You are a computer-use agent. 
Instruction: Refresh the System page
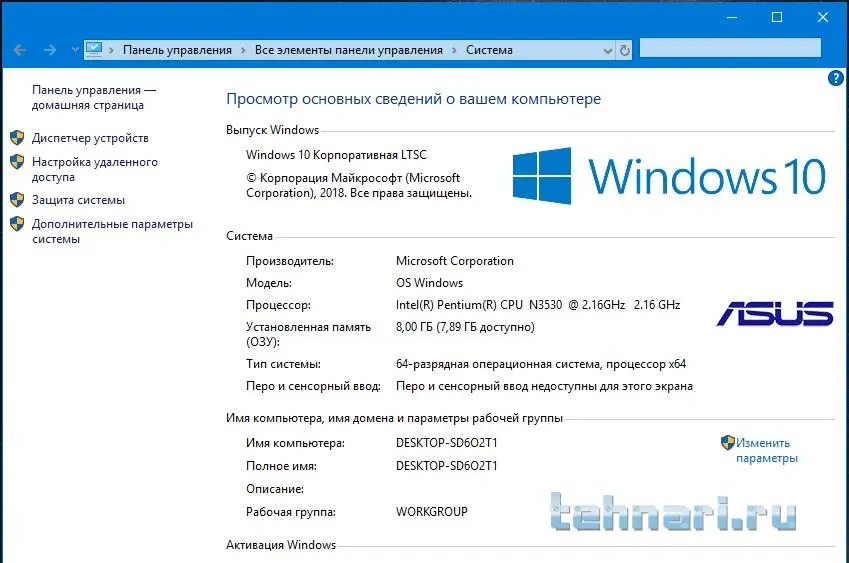(624, 50)
